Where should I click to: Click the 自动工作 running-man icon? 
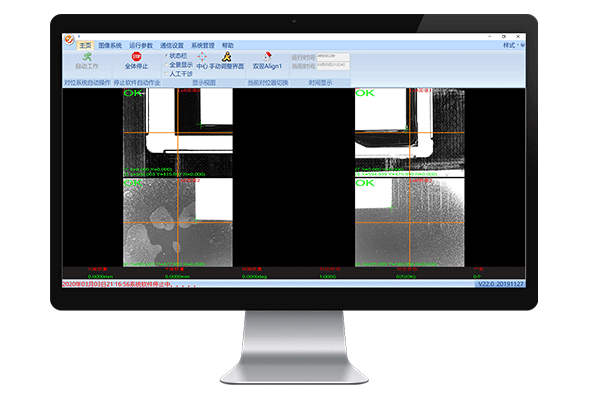coord(90,56)
